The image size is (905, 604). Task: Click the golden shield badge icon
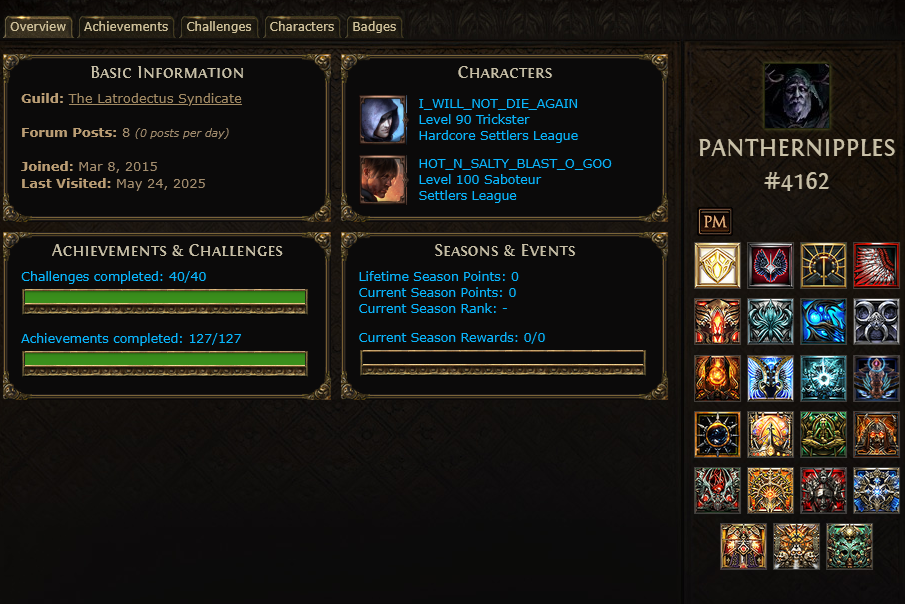(x=717, y=266)
